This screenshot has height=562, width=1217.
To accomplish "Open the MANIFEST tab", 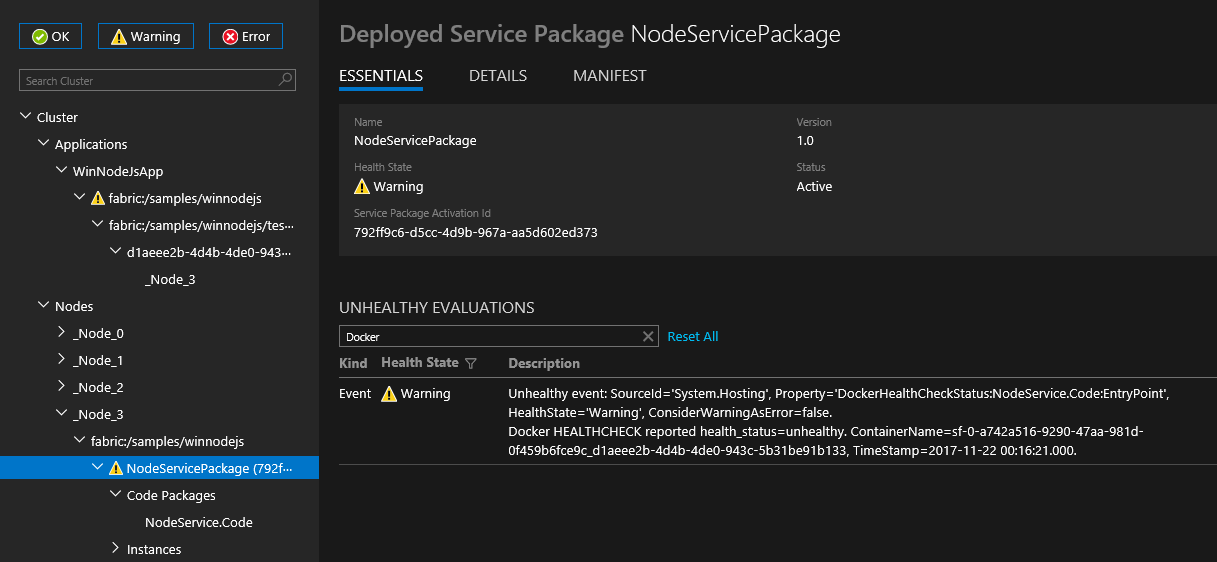I will [609, 76].
